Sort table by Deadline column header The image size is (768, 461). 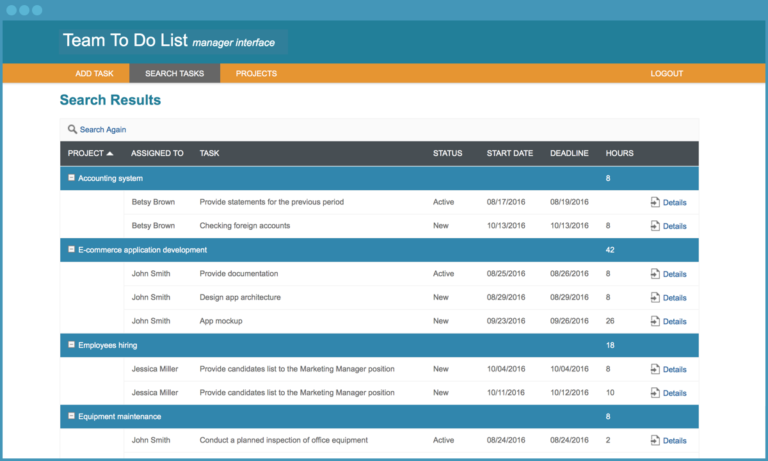569,154
